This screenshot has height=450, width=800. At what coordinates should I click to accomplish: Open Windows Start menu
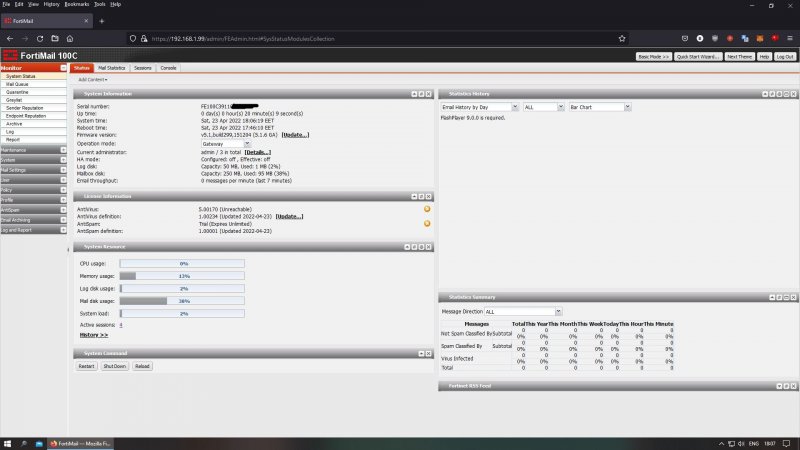[7, 444]
